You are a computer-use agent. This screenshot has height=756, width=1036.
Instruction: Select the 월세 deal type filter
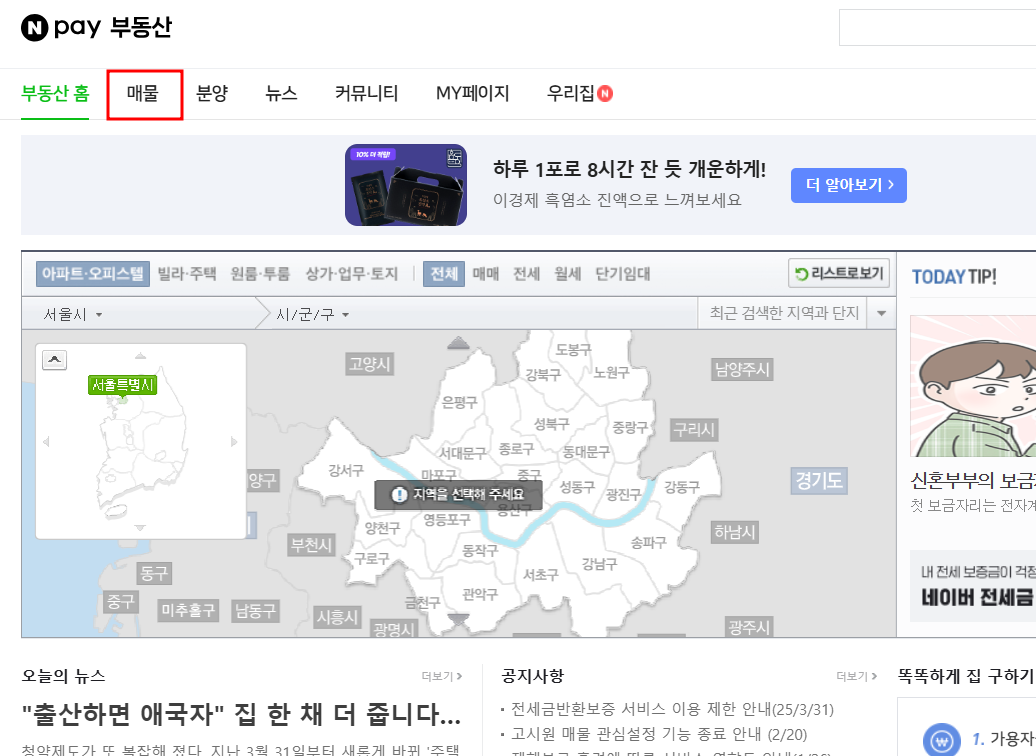tap(567, 273)
